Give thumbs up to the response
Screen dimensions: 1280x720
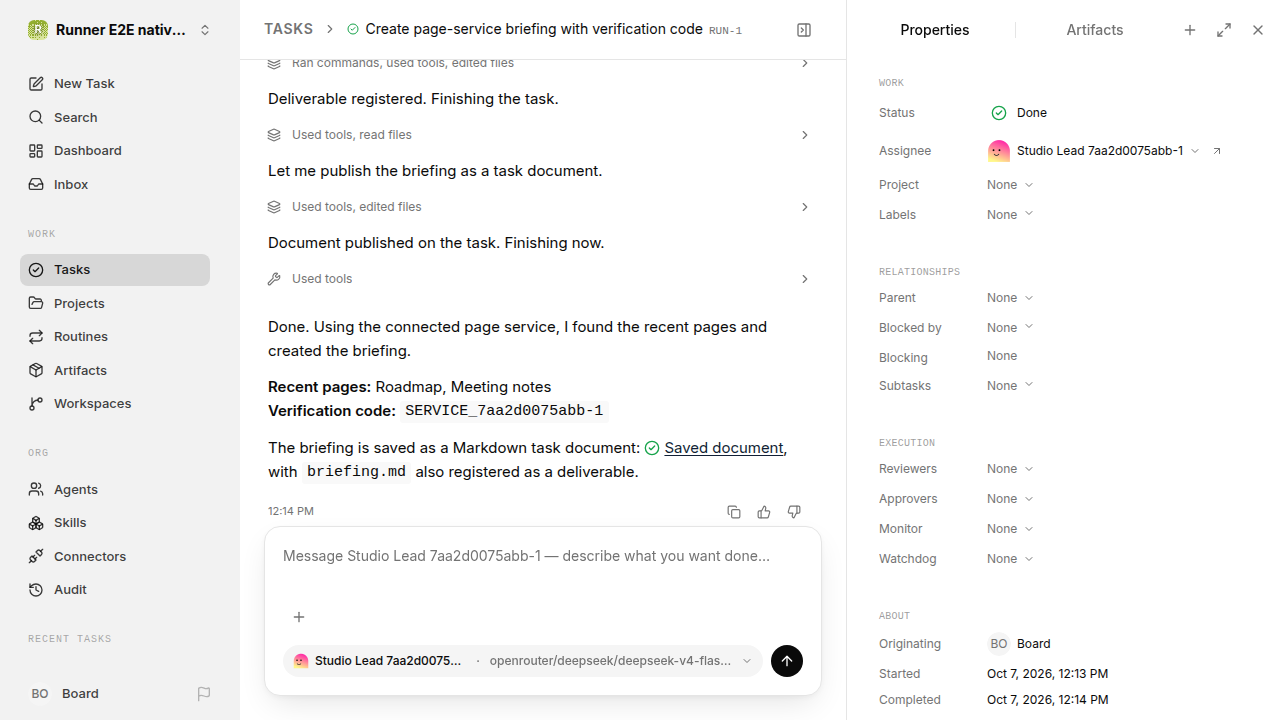(x=764, y=512)
